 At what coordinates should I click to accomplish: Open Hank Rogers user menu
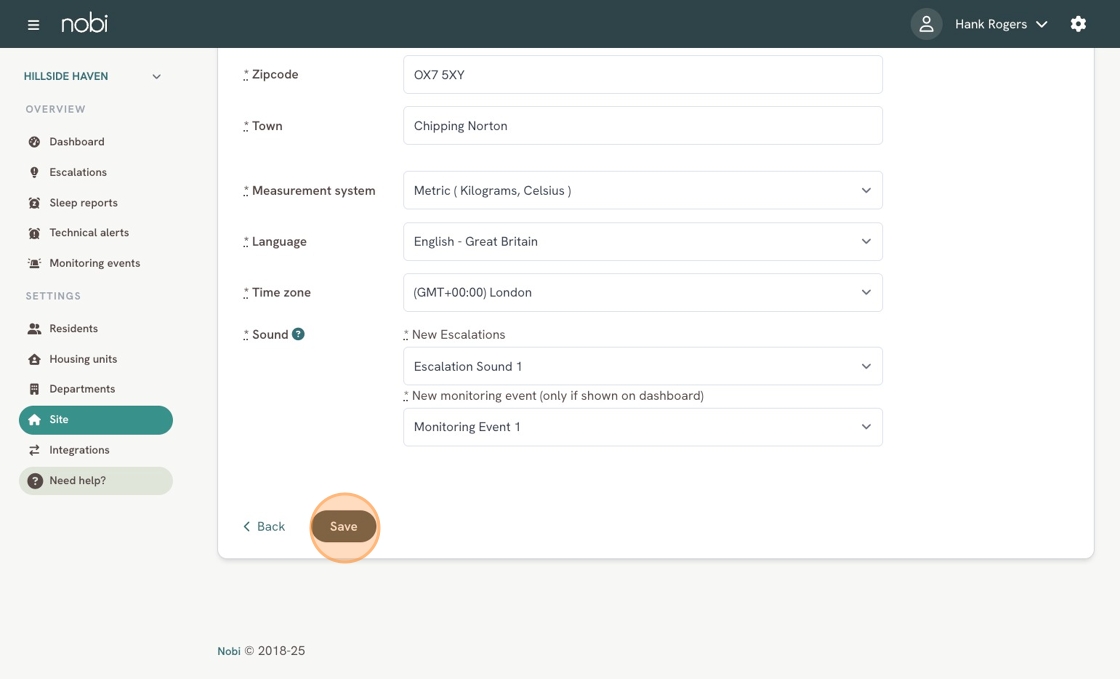(1000, 24)
